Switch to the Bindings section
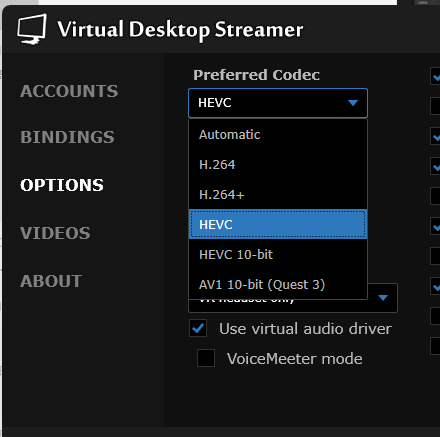Screen dimensions: 440x437 point(67,137)
